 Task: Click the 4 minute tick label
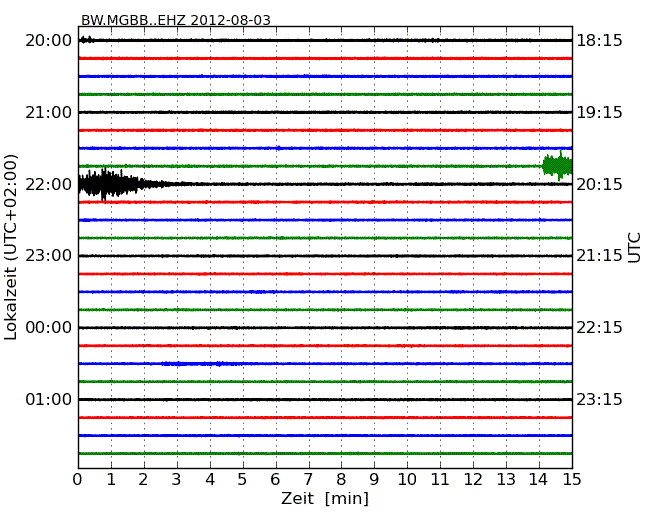point(210,479)
